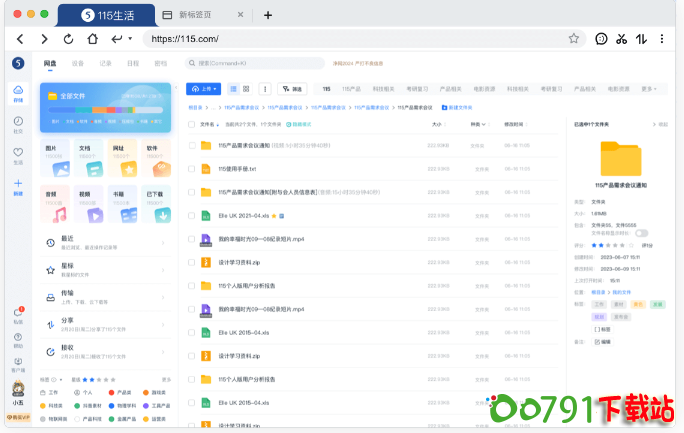Toggle the switch in the details panel
Screen dimensions: 684x433
(641, 233)
